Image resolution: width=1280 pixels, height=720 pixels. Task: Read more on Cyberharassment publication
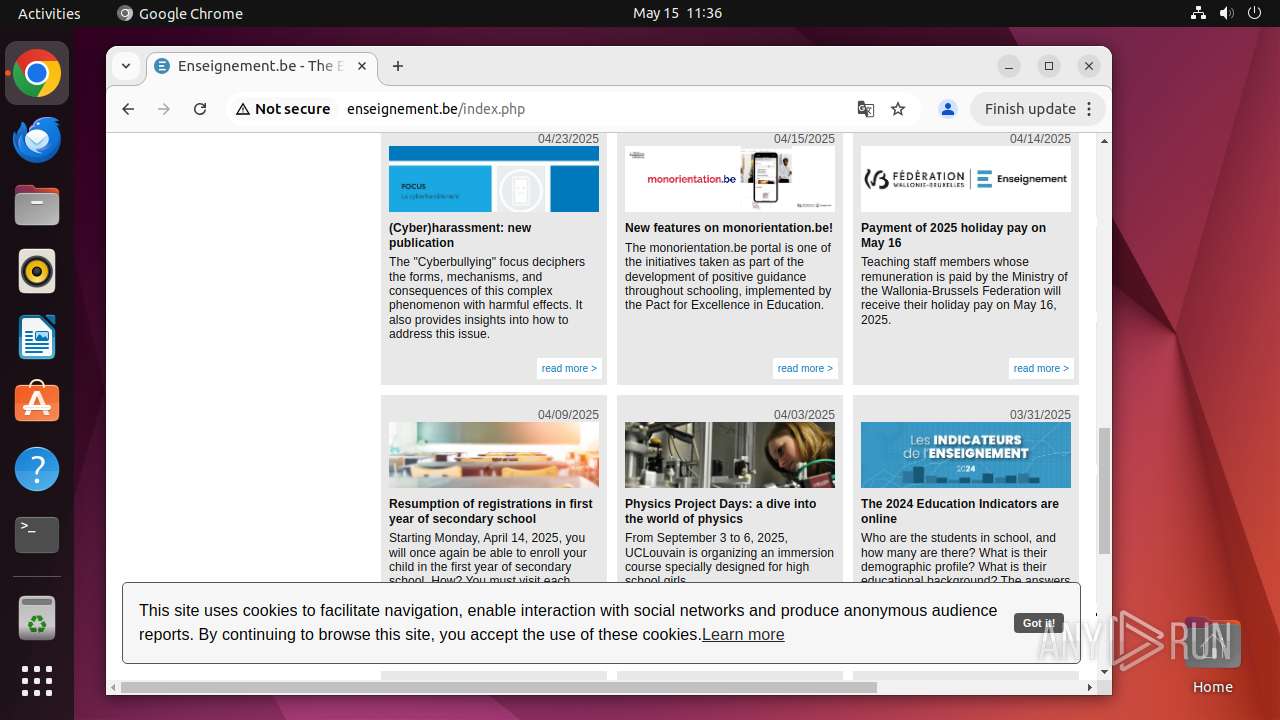click(x=569, y=368)
